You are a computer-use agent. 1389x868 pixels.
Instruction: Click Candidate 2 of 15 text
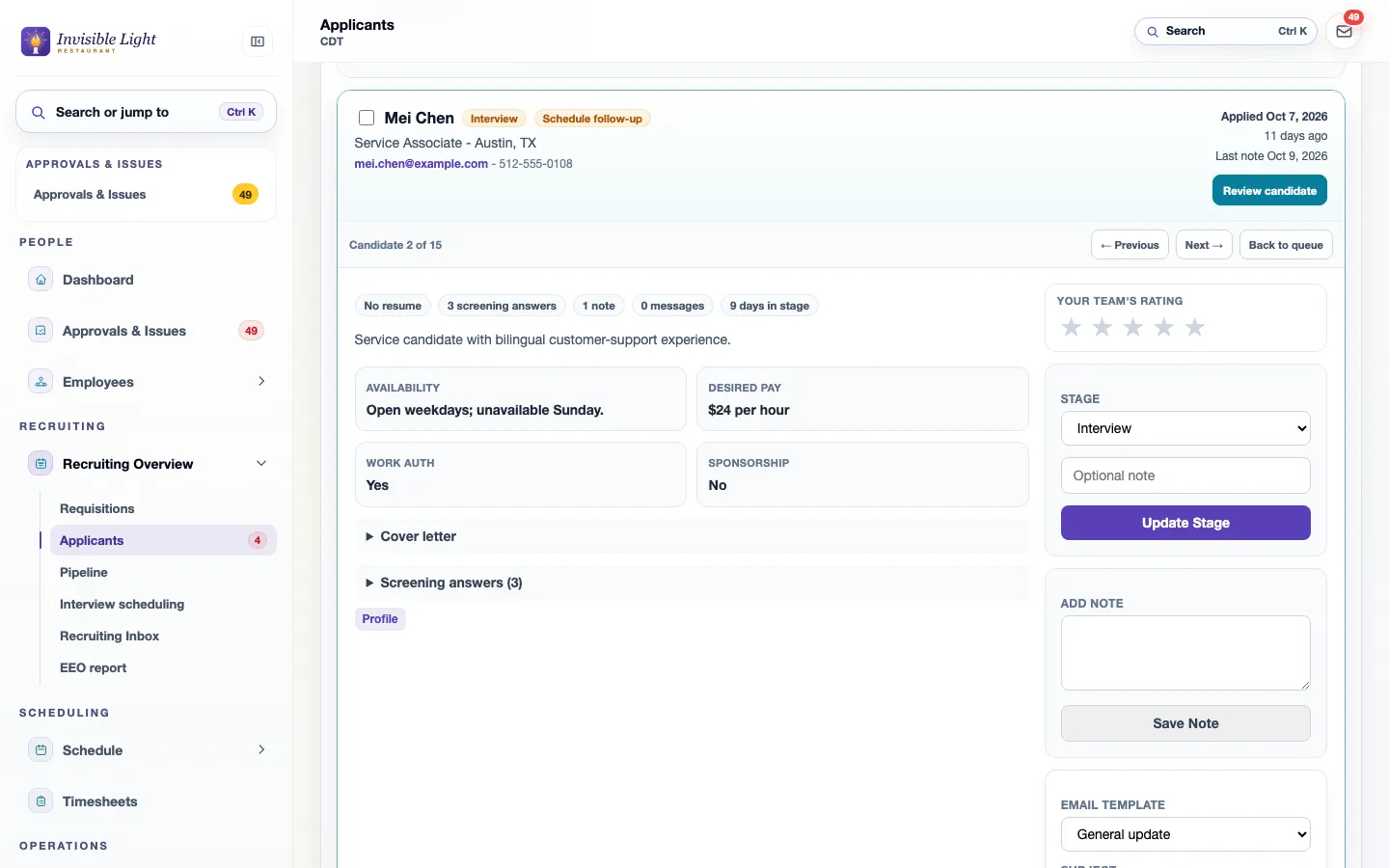point(395,245)
